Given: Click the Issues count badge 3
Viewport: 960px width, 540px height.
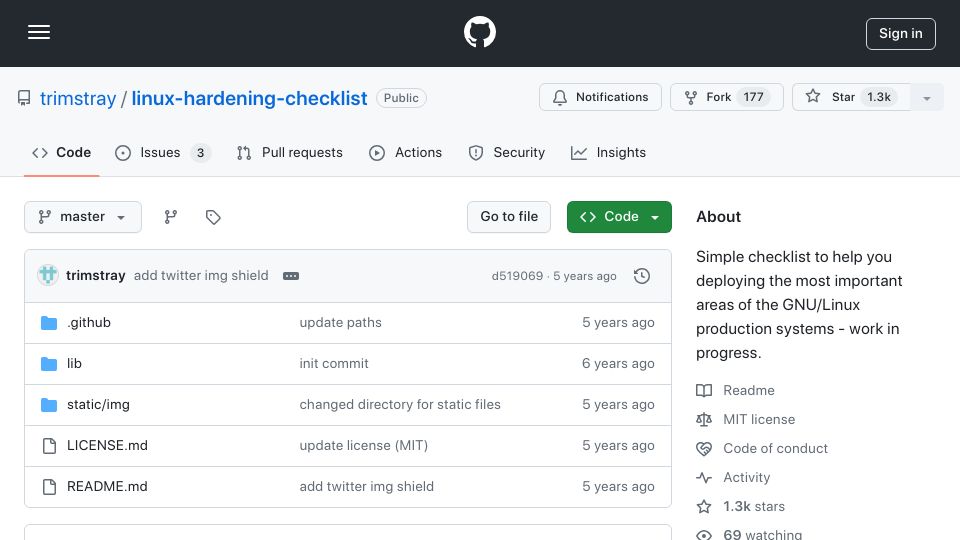Looking at the screenshot, I should click(x=200, y=153).
